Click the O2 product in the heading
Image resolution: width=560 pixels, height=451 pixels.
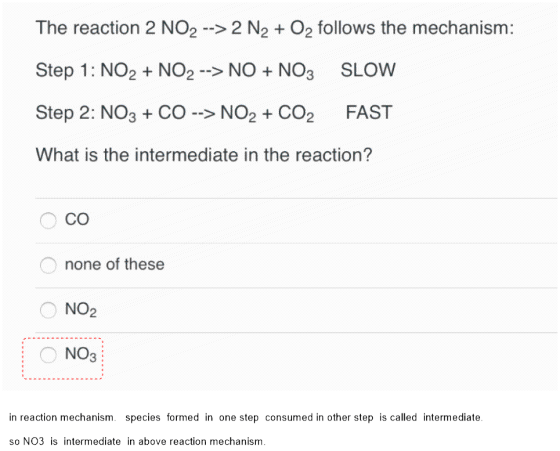(x=301, y=29)
